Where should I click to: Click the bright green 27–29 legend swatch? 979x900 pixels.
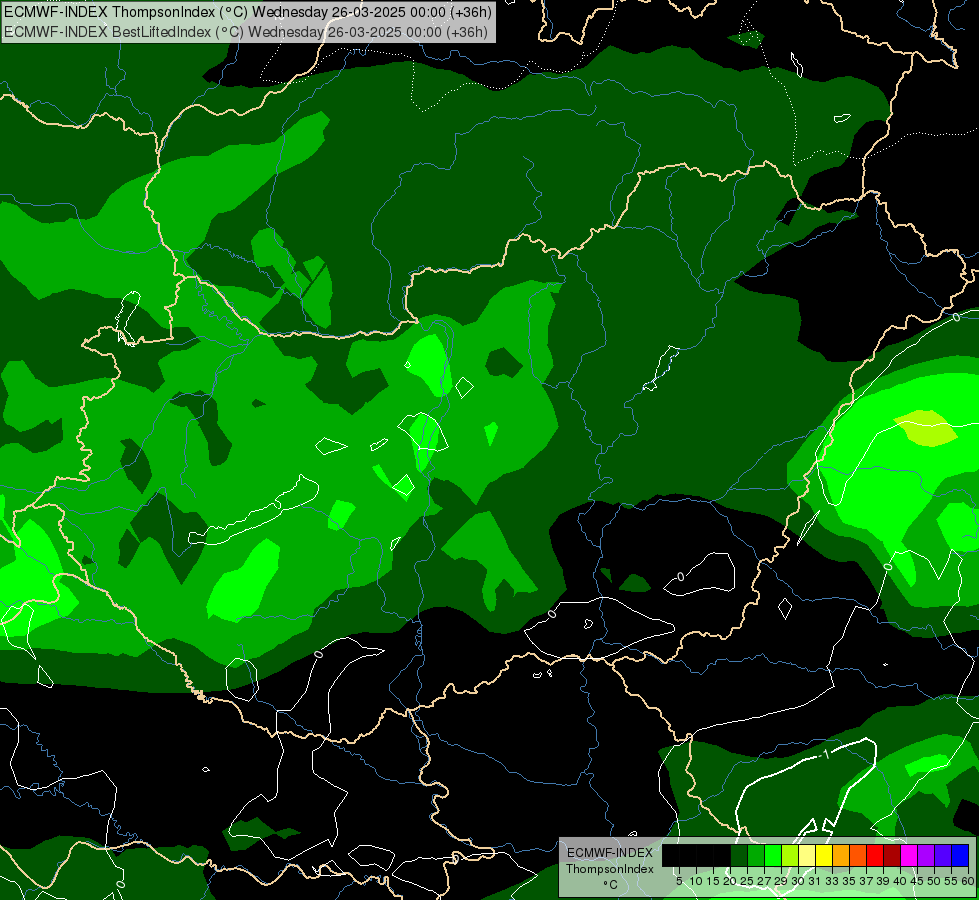(773, 855)
